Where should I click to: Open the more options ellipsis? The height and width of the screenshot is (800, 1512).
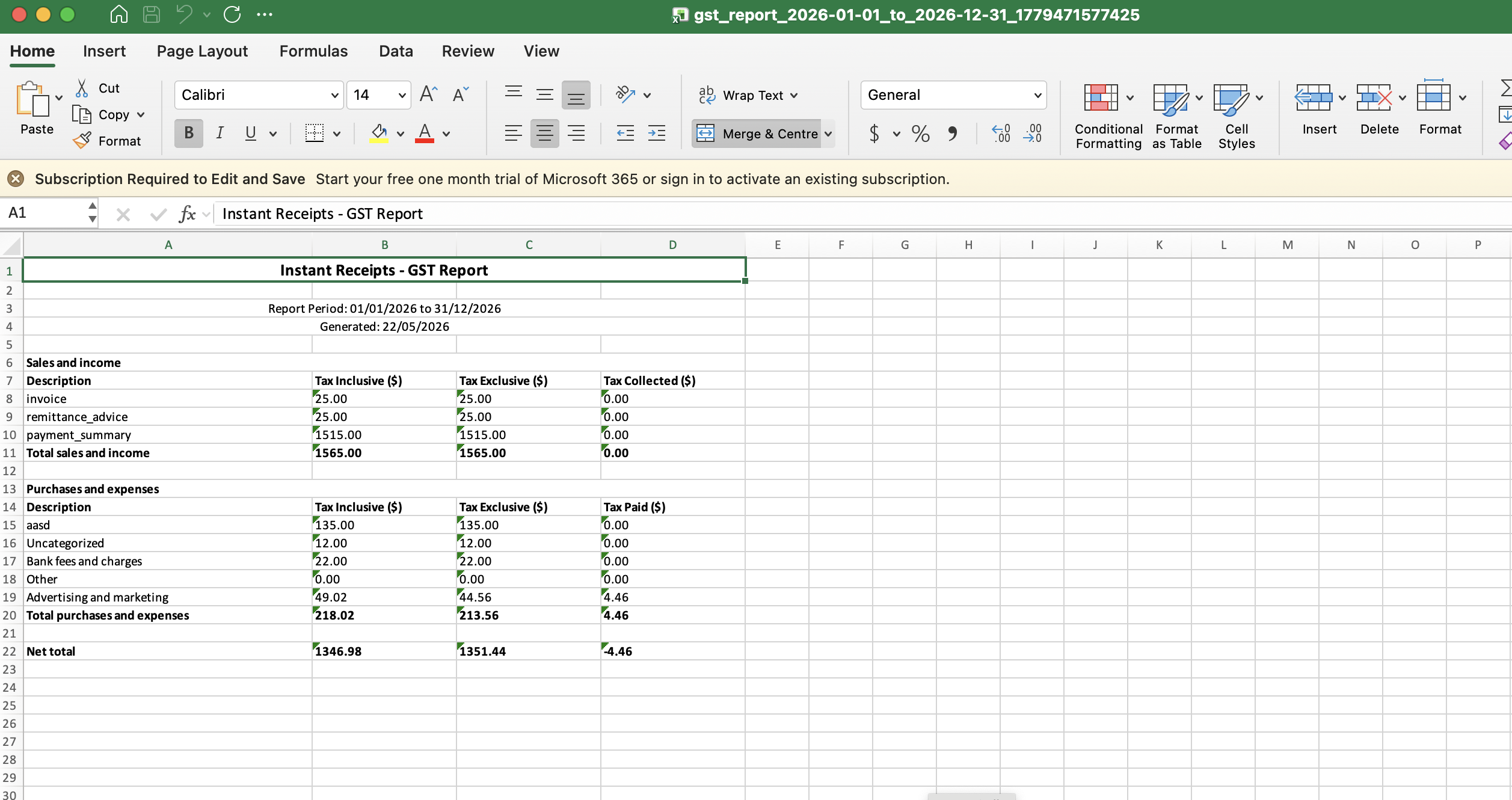coord(265,14)
